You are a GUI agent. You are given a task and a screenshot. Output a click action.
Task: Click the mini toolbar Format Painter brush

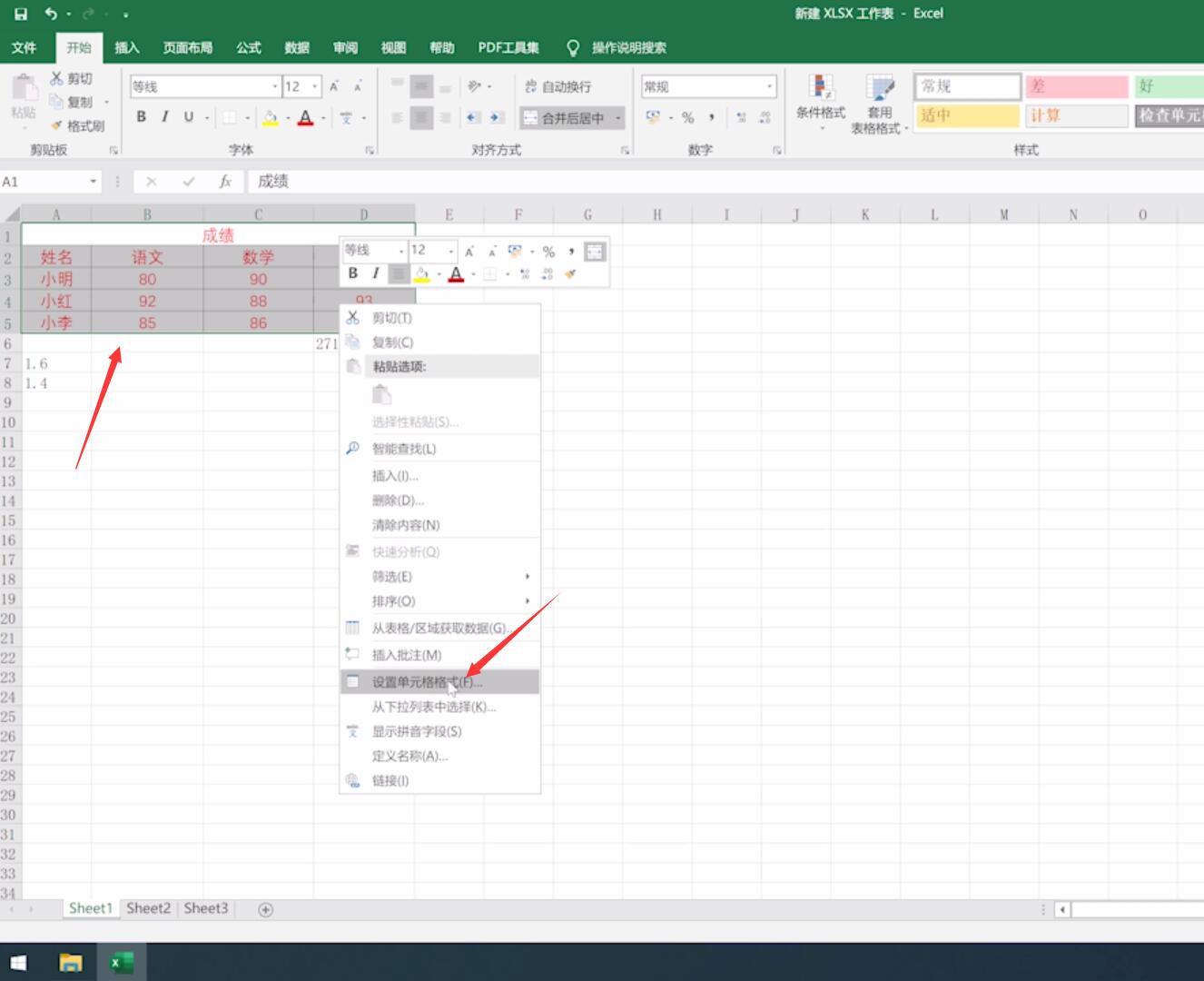point(570,273)
